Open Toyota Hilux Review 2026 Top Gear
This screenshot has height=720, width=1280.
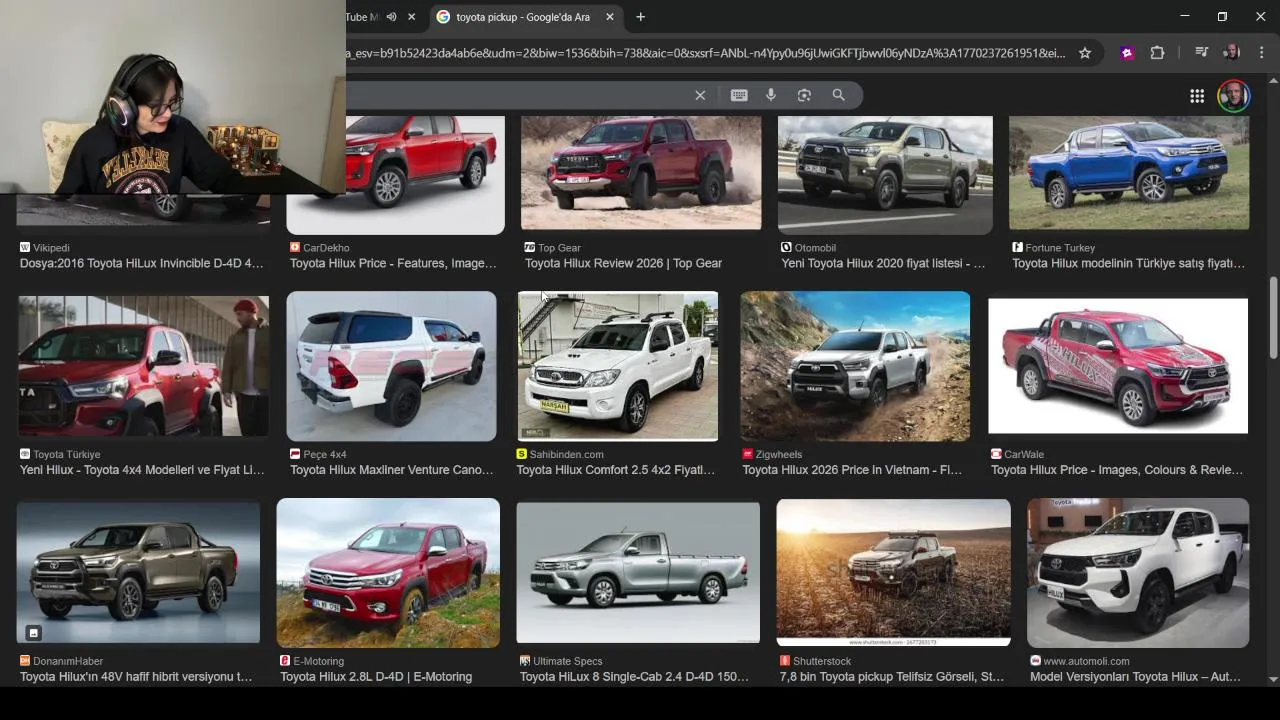pos(623,264)
